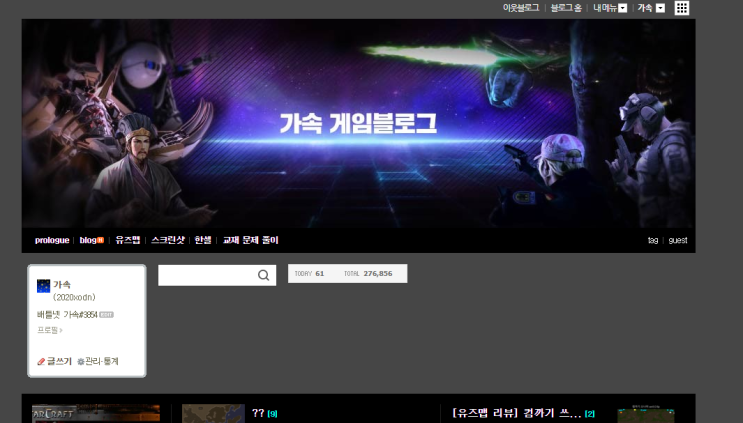Go to 블로그홈 link
The image size is (743, 423).
566,8
